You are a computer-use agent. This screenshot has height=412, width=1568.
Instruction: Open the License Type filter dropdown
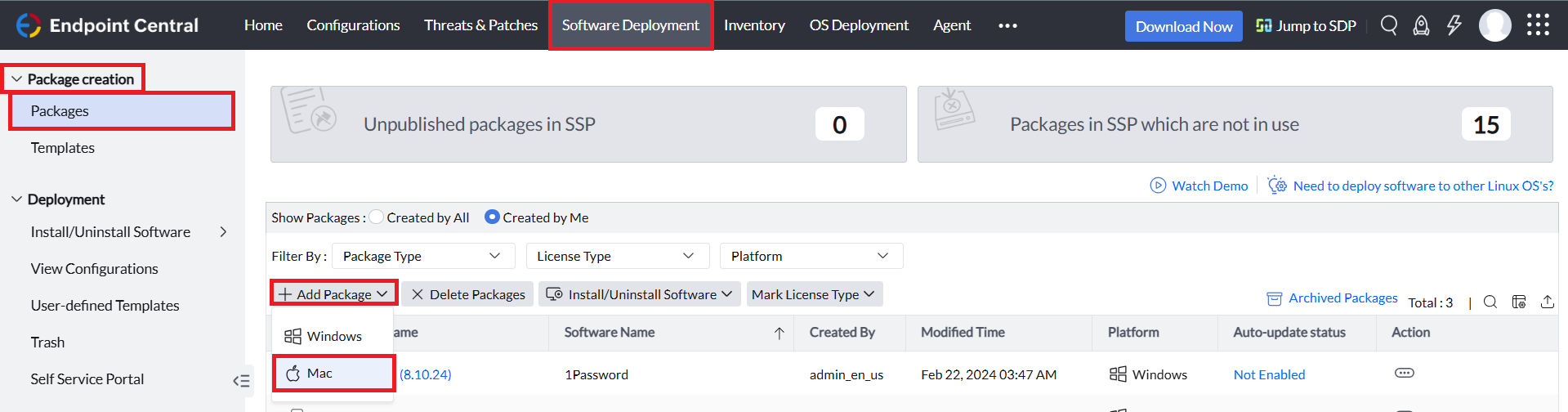[x=617, y=256]
